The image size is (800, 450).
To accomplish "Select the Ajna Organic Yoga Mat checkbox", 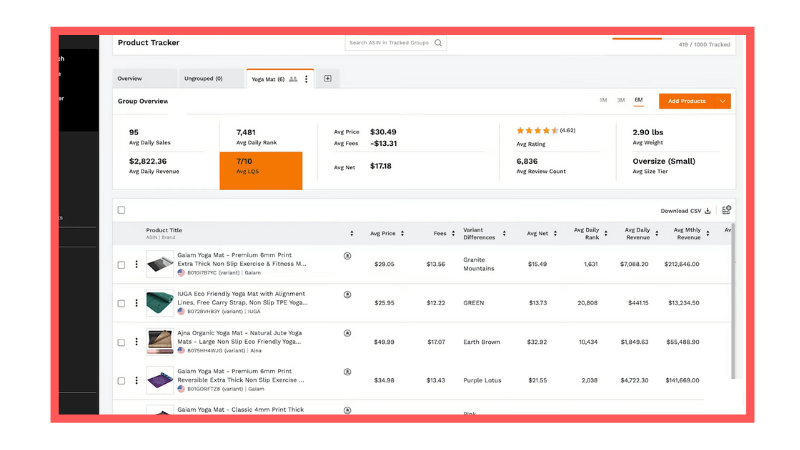I will tap(122, 341).
